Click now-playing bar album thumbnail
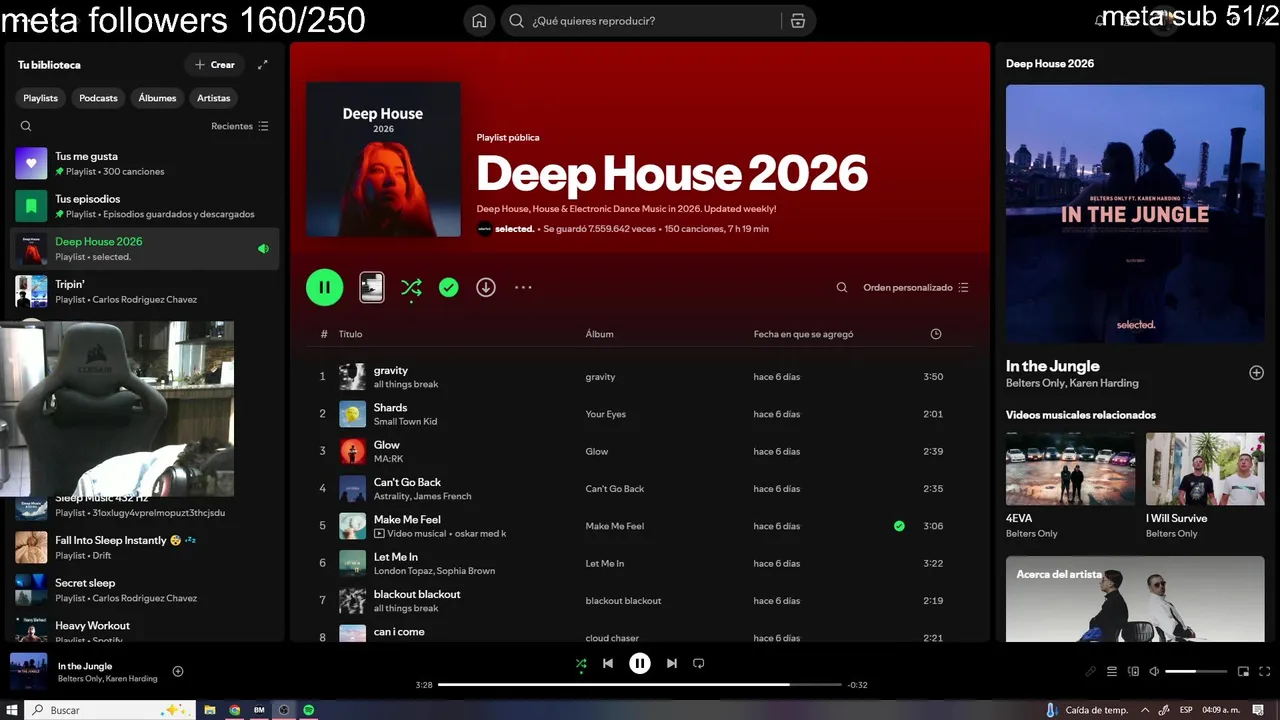Screen dimensions: 1280x720 point(28,671)
